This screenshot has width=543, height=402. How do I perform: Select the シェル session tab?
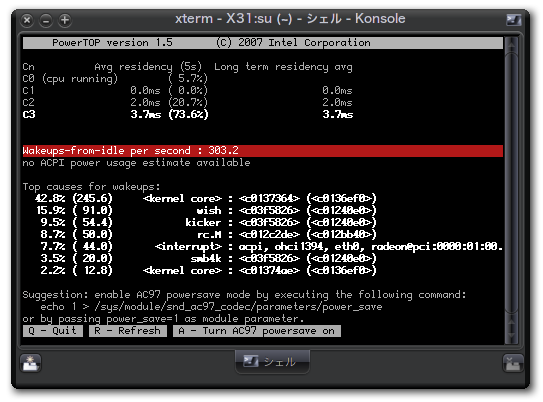point(272,362)
